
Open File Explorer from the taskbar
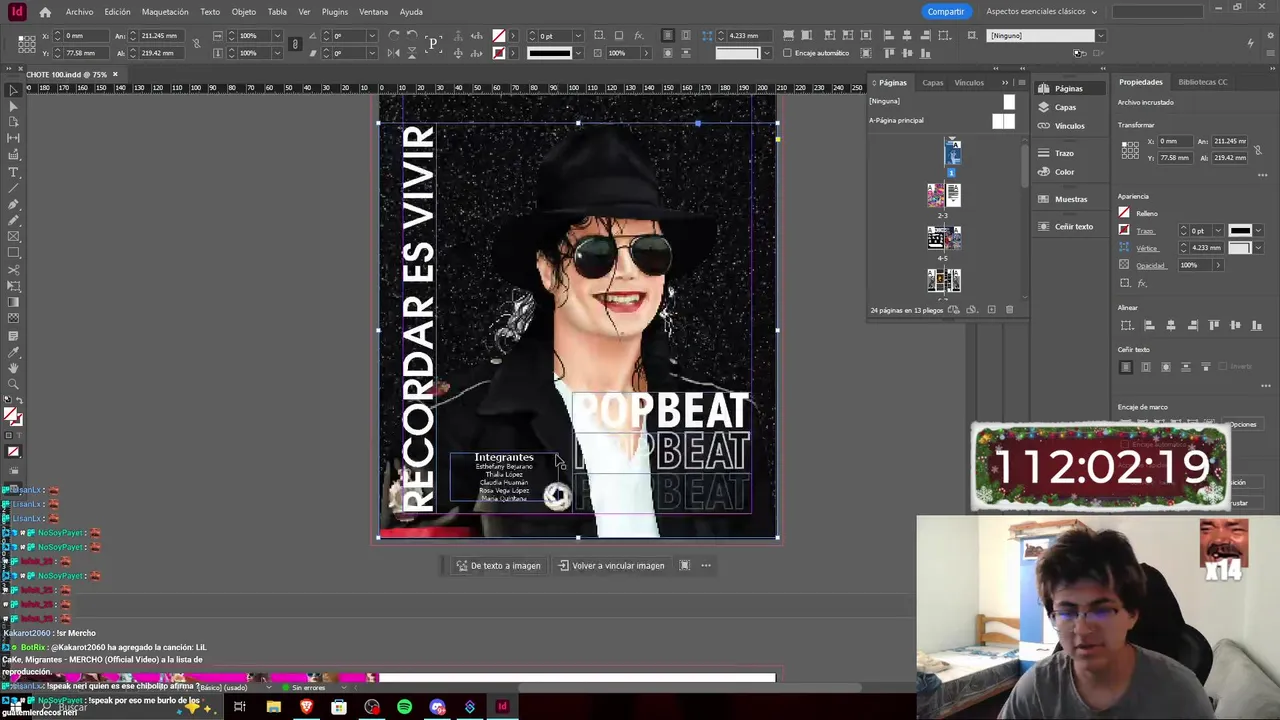[x=273, y=708]
